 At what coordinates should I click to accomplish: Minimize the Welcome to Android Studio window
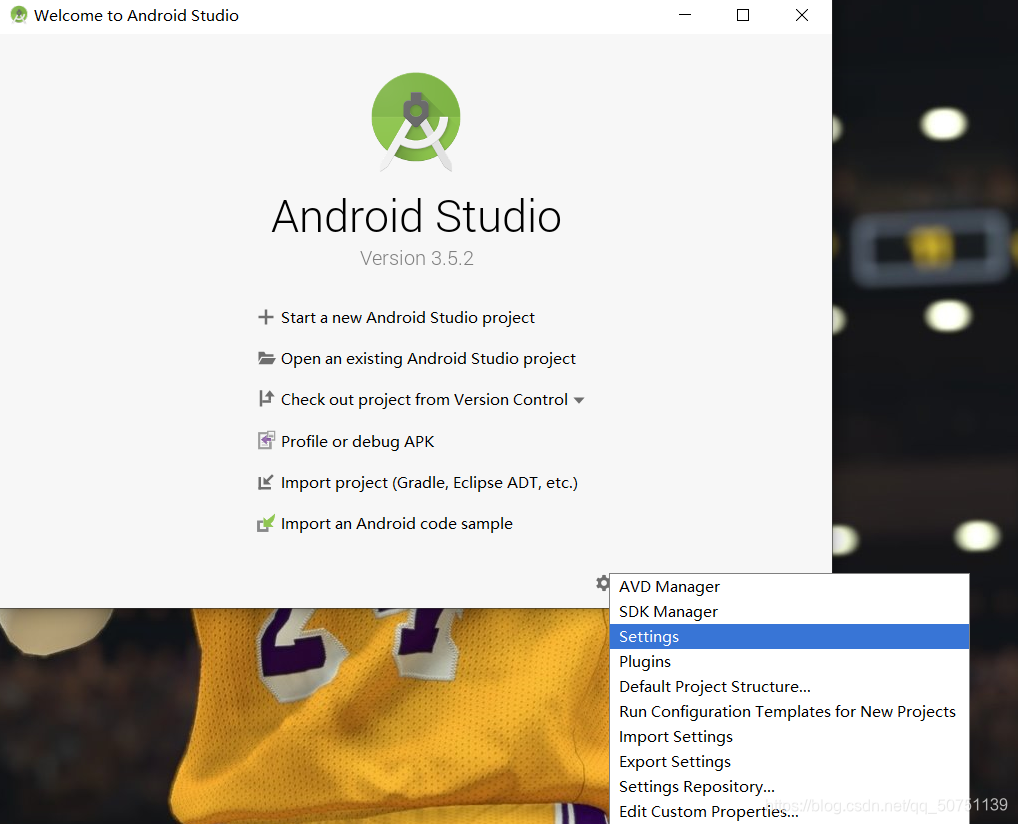(x=685, y=15)
